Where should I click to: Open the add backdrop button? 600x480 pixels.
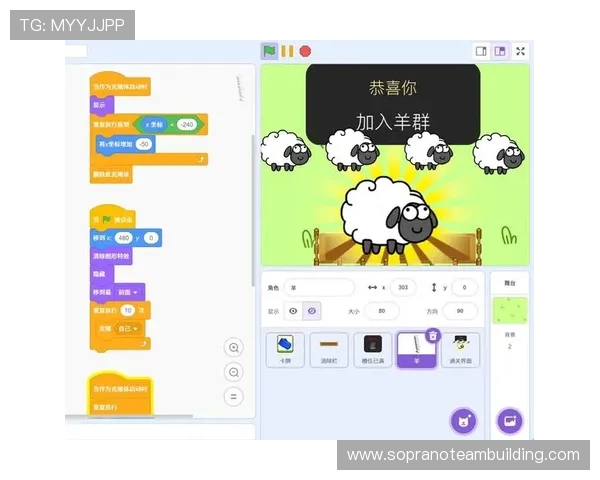[510, 421]
